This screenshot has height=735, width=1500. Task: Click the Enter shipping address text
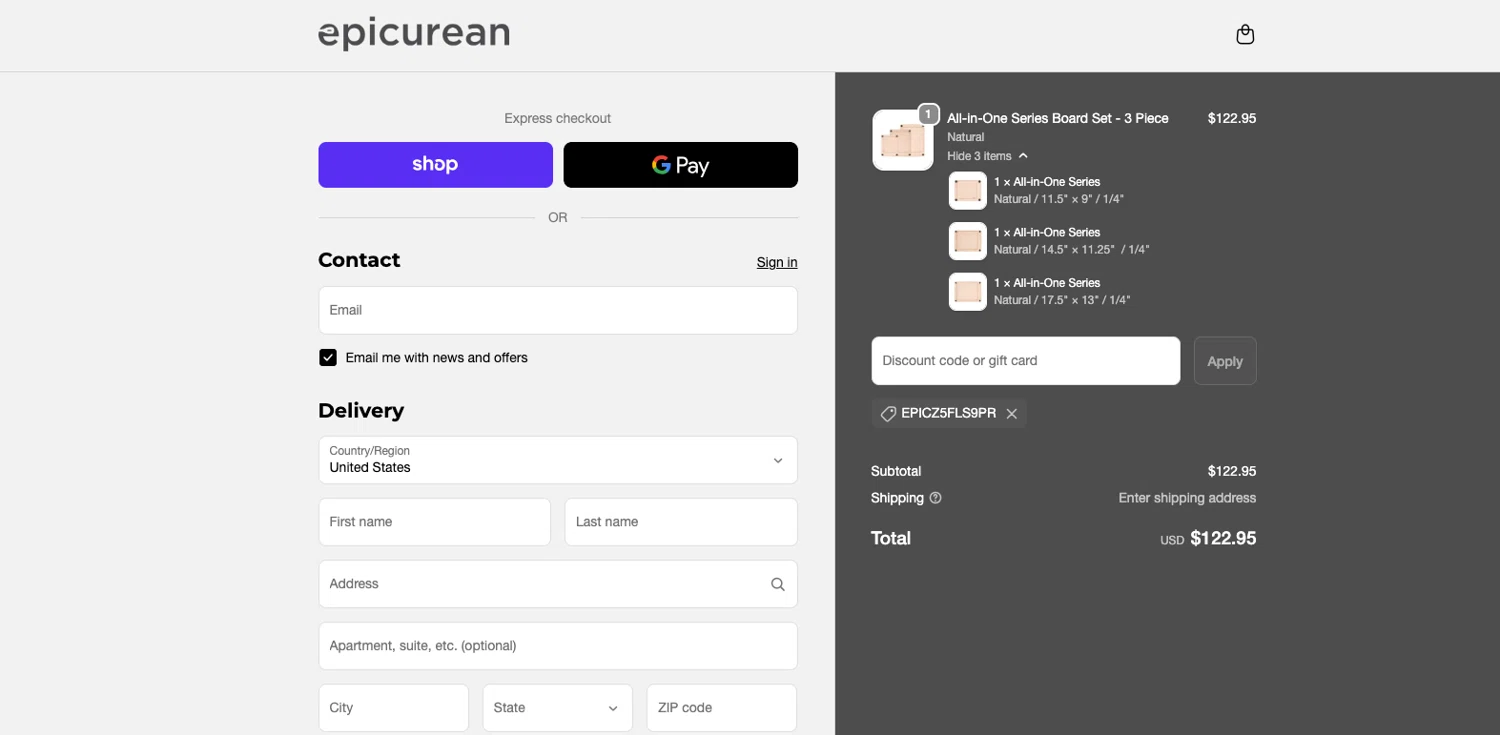click(x=1187, y=498)
